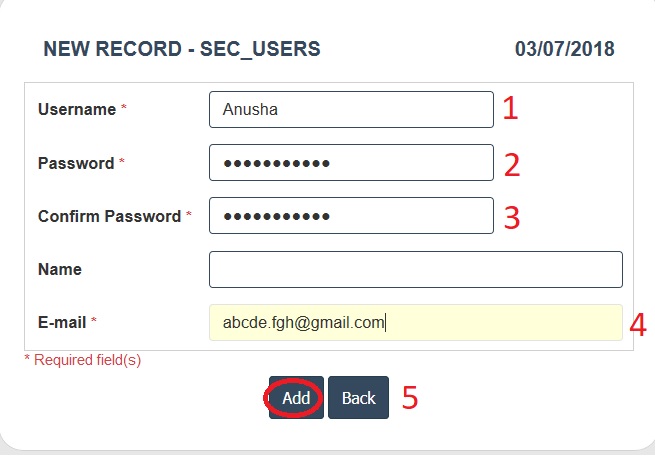Click the Name field label

[60, 269]
